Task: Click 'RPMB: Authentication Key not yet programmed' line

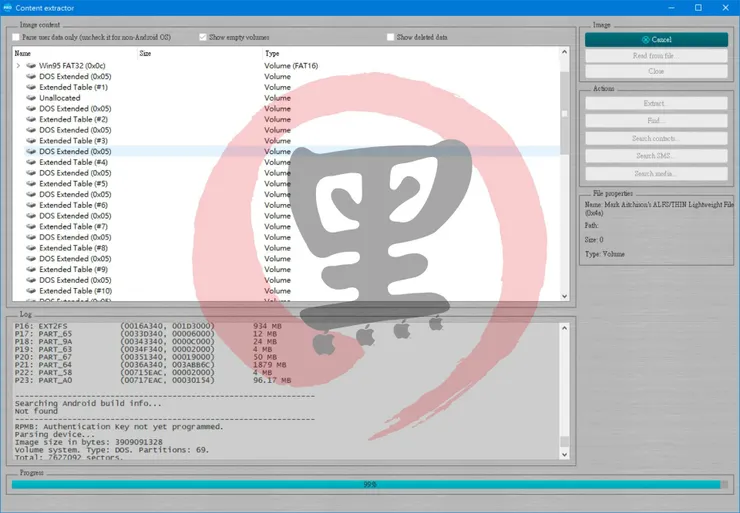Action: coord(119,427)
